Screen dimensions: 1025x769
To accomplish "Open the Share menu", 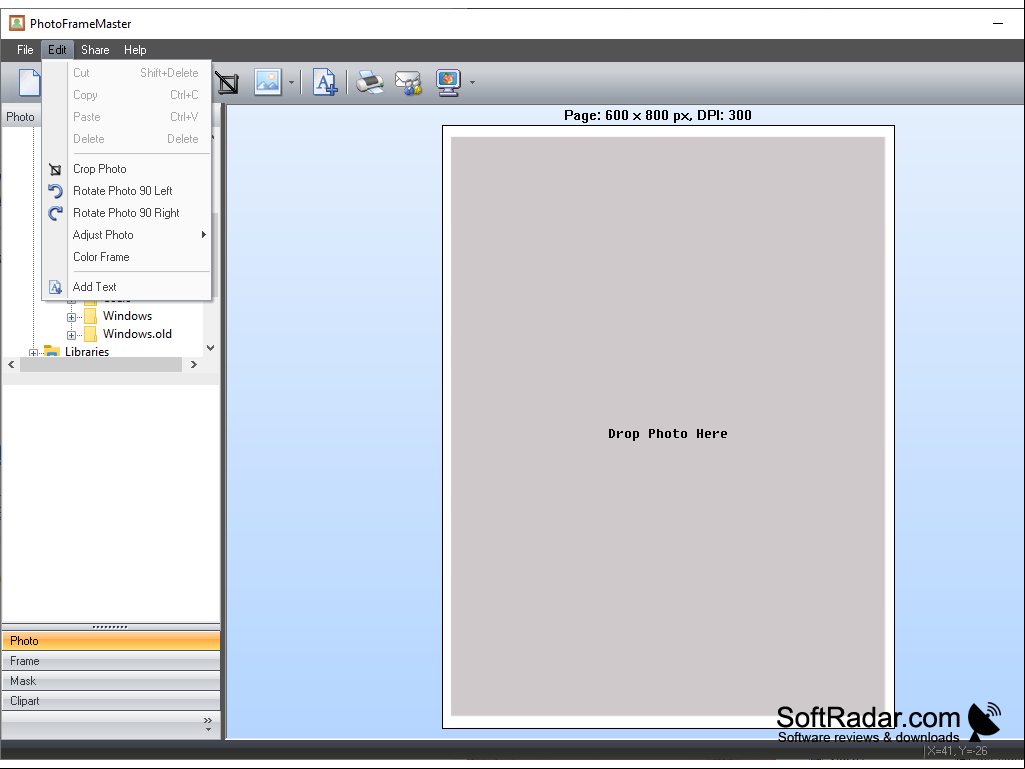I will (95, 50).
